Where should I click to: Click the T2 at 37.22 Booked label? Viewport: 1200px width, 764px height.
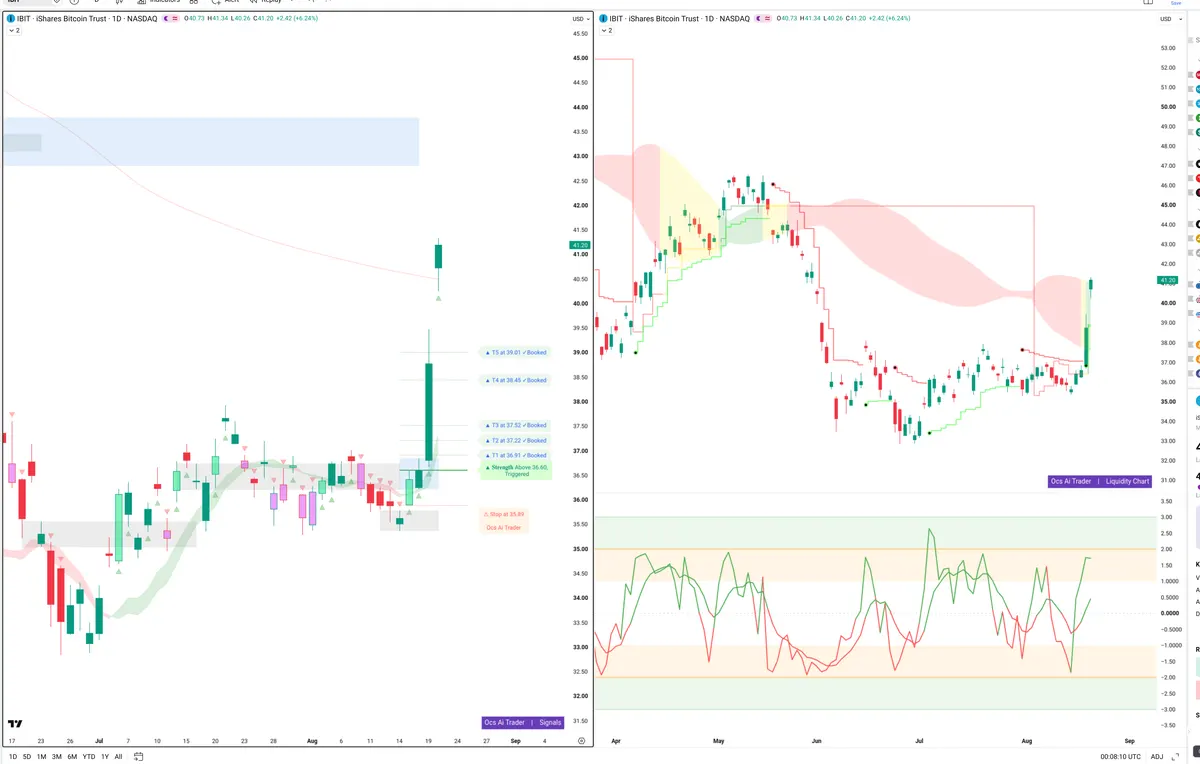516,440
